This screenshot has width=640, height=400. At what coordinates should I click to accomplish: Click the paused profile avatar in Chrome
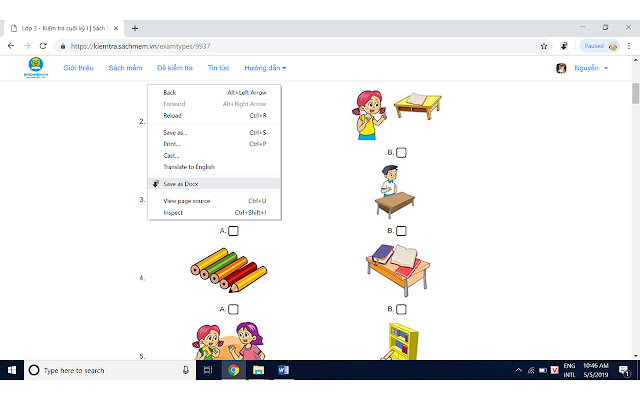[x=613, y=46]
